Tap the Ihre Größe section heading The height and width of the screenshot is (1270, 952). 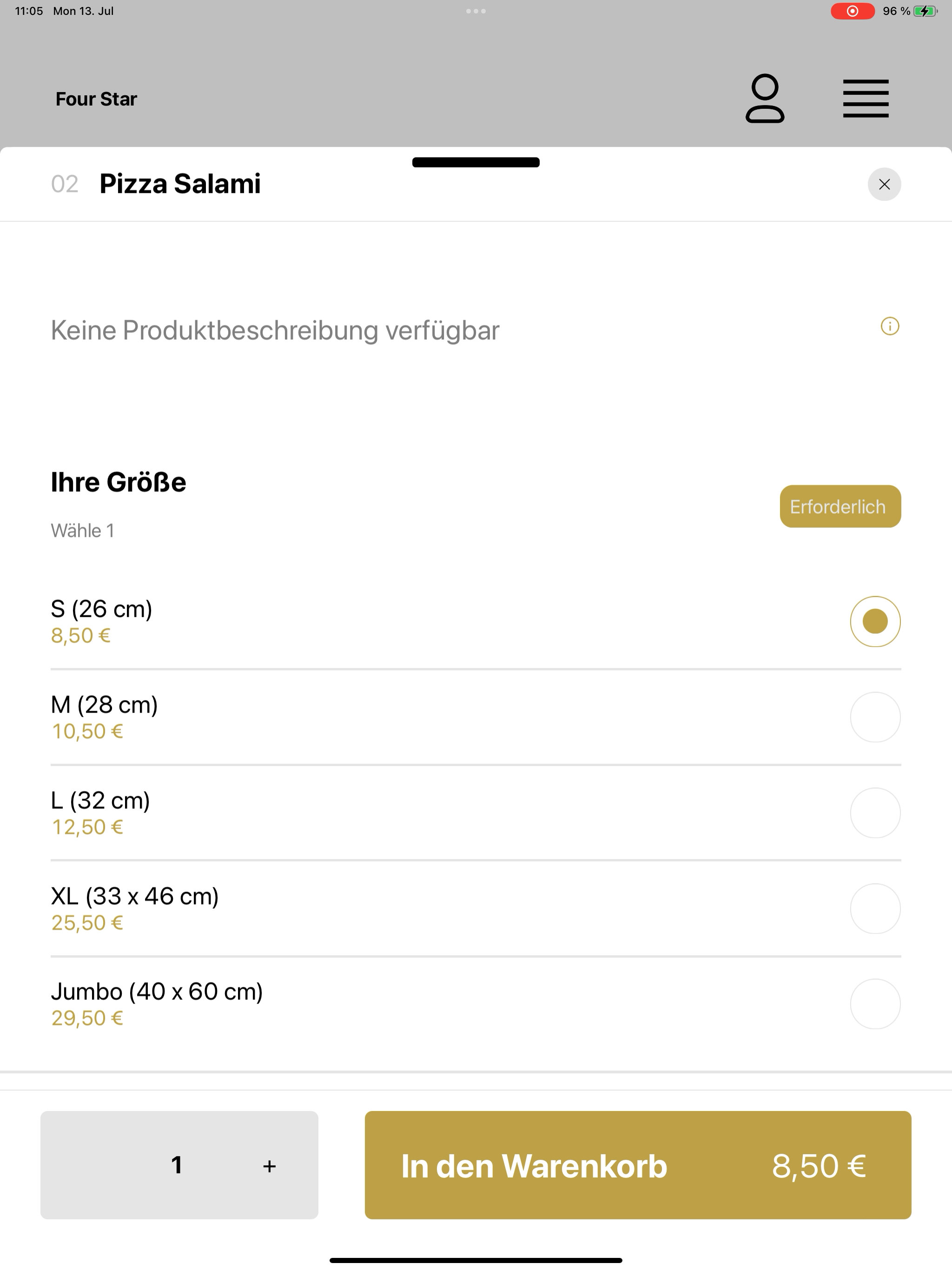coord(118,482)
